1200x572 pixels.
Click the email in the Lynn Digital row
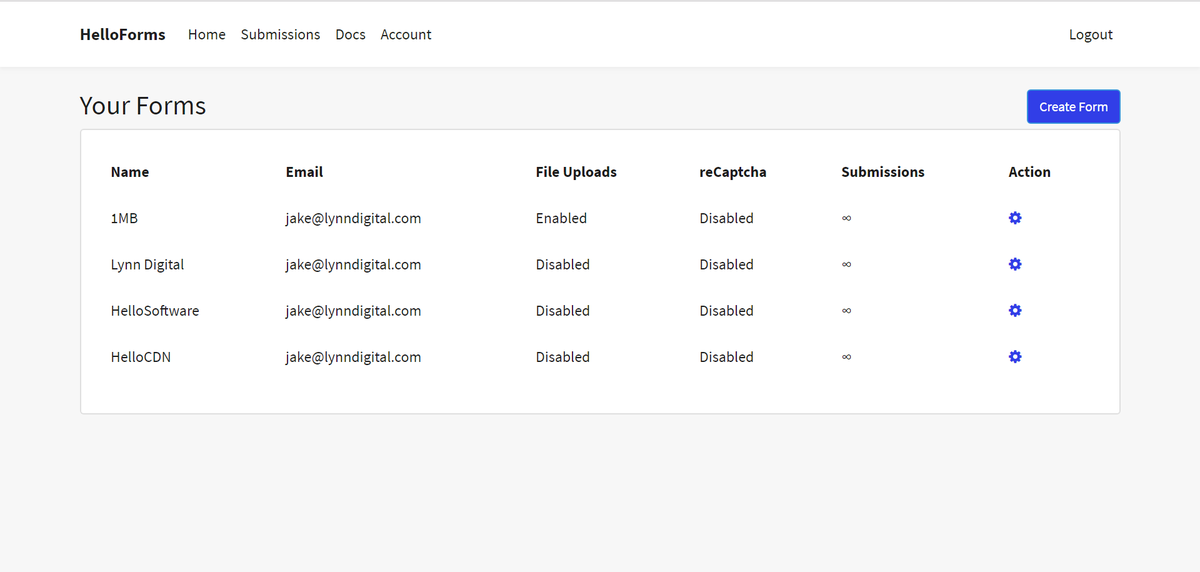(x=353, y=264)
